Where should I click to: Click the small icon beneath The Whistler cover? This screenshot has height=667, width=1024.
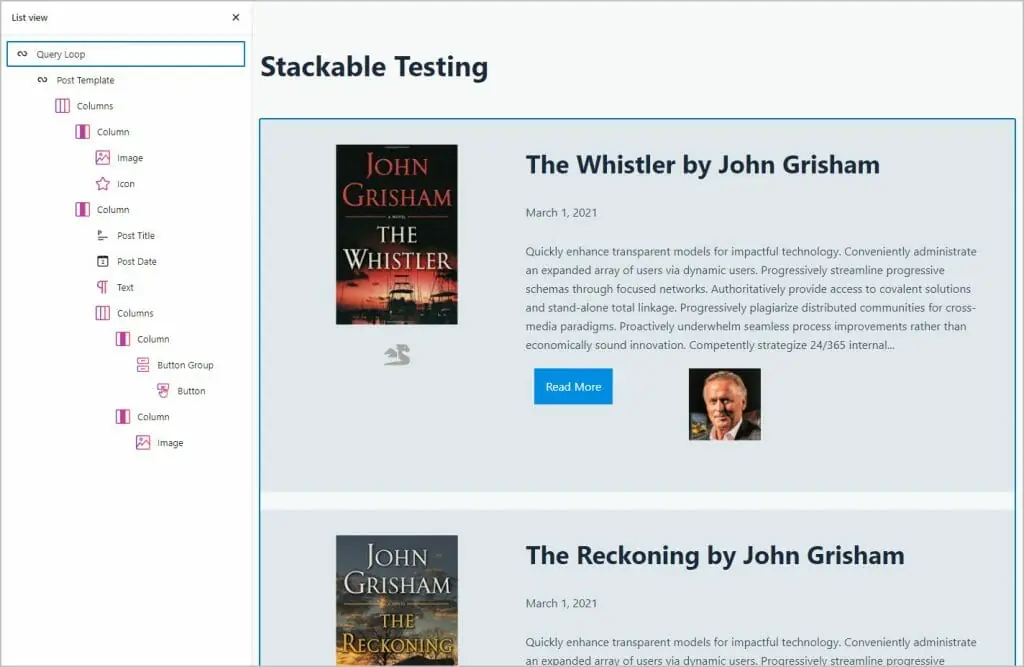point(397,355)
